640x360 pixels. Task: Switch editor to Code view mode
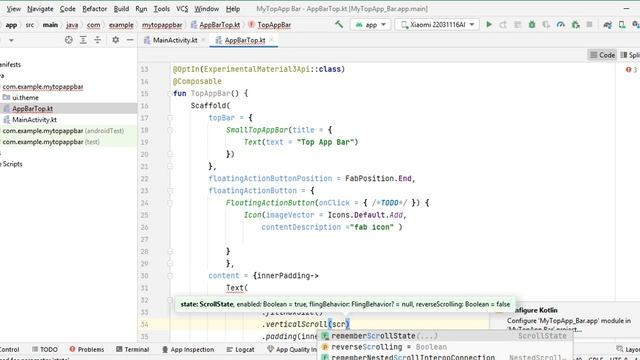(602, 55)
